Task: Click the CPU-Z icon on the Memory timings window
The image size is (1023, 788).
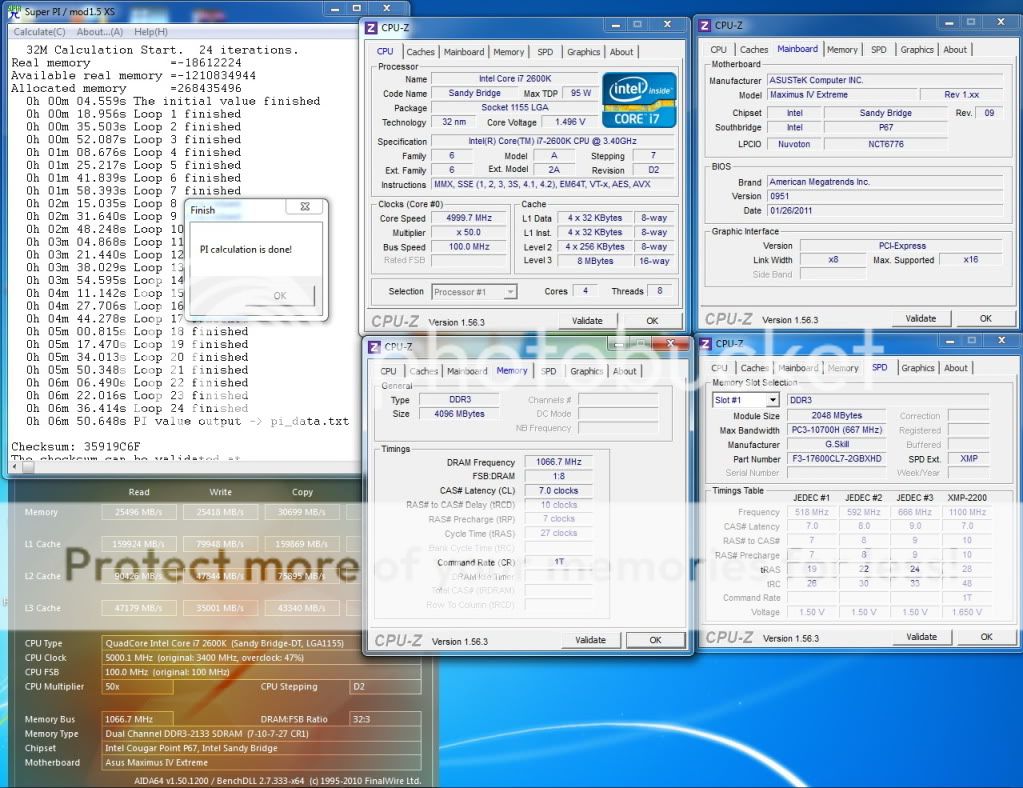Action: 375,347
